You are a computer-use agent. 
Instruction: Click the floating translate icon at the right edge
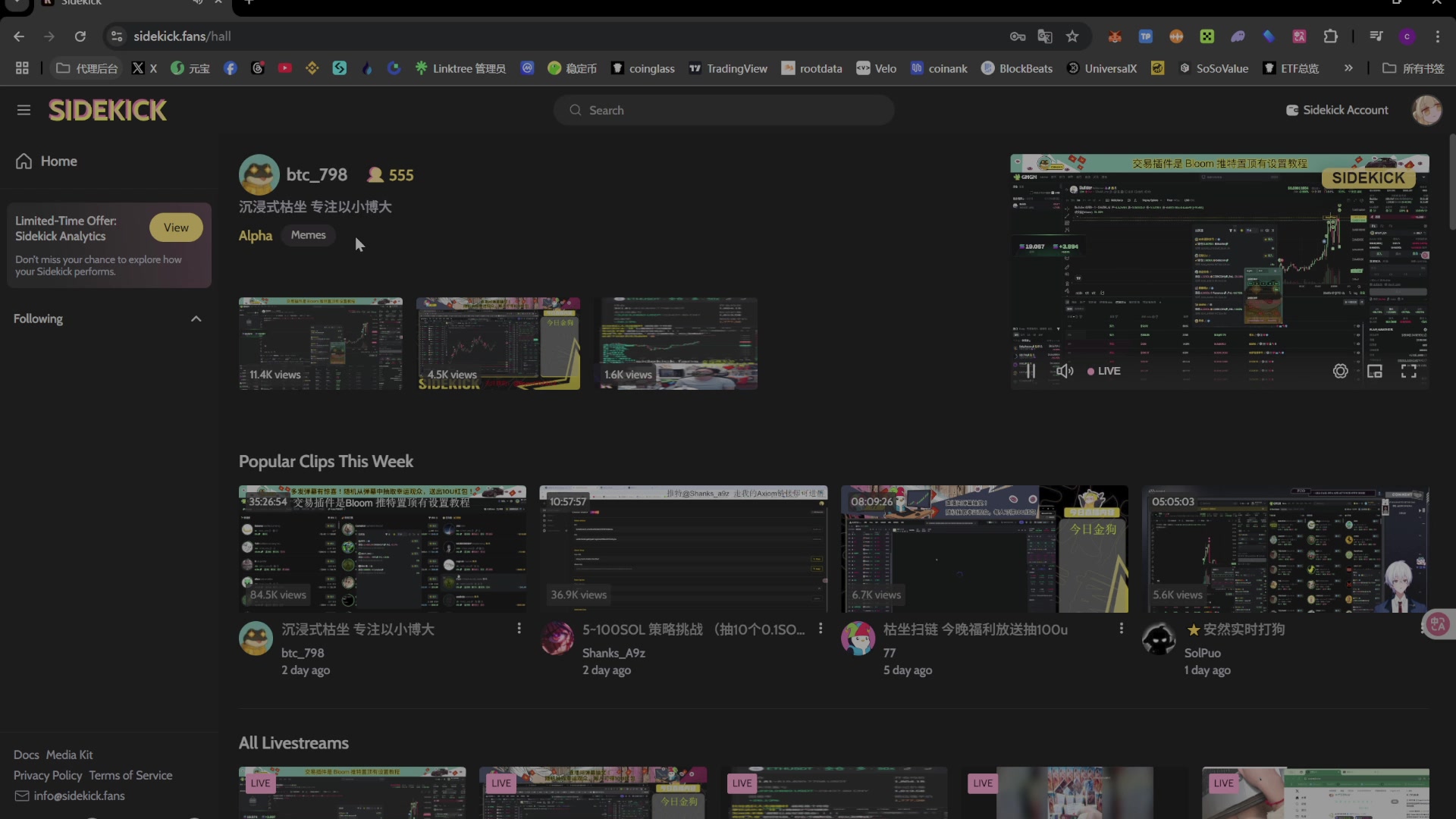click(x=1438, y=624)
